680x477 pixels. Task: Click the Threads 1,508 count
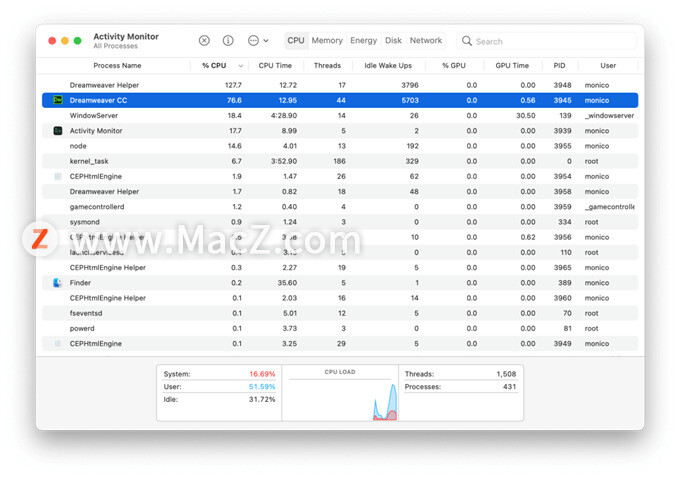point(506,374)
